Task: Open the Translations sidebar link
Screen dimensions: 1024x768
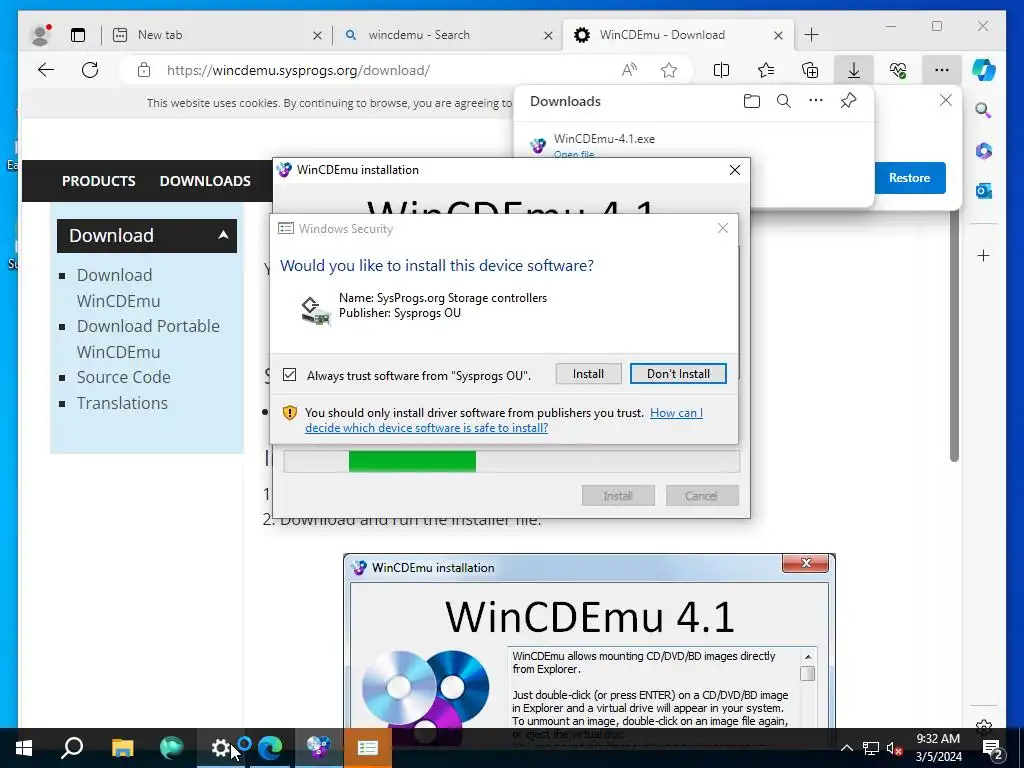Action: [x=122, y=403]
